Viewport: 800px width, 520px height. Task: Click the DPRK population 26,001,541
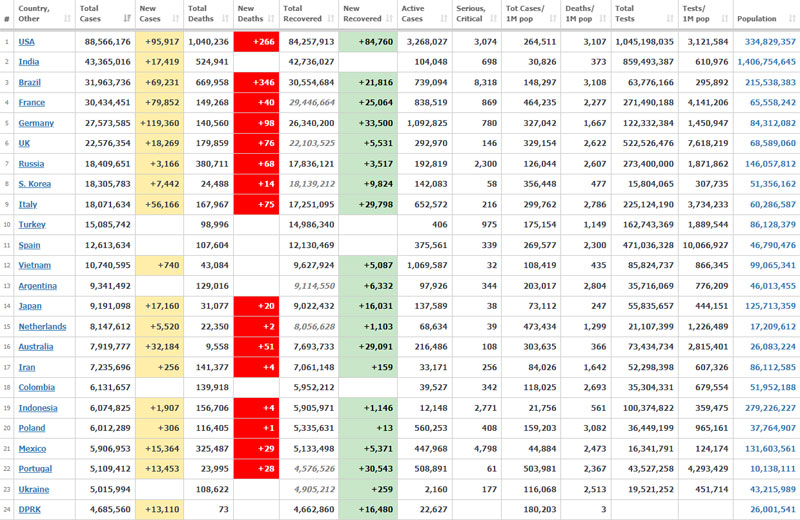(x=772, y=509)
